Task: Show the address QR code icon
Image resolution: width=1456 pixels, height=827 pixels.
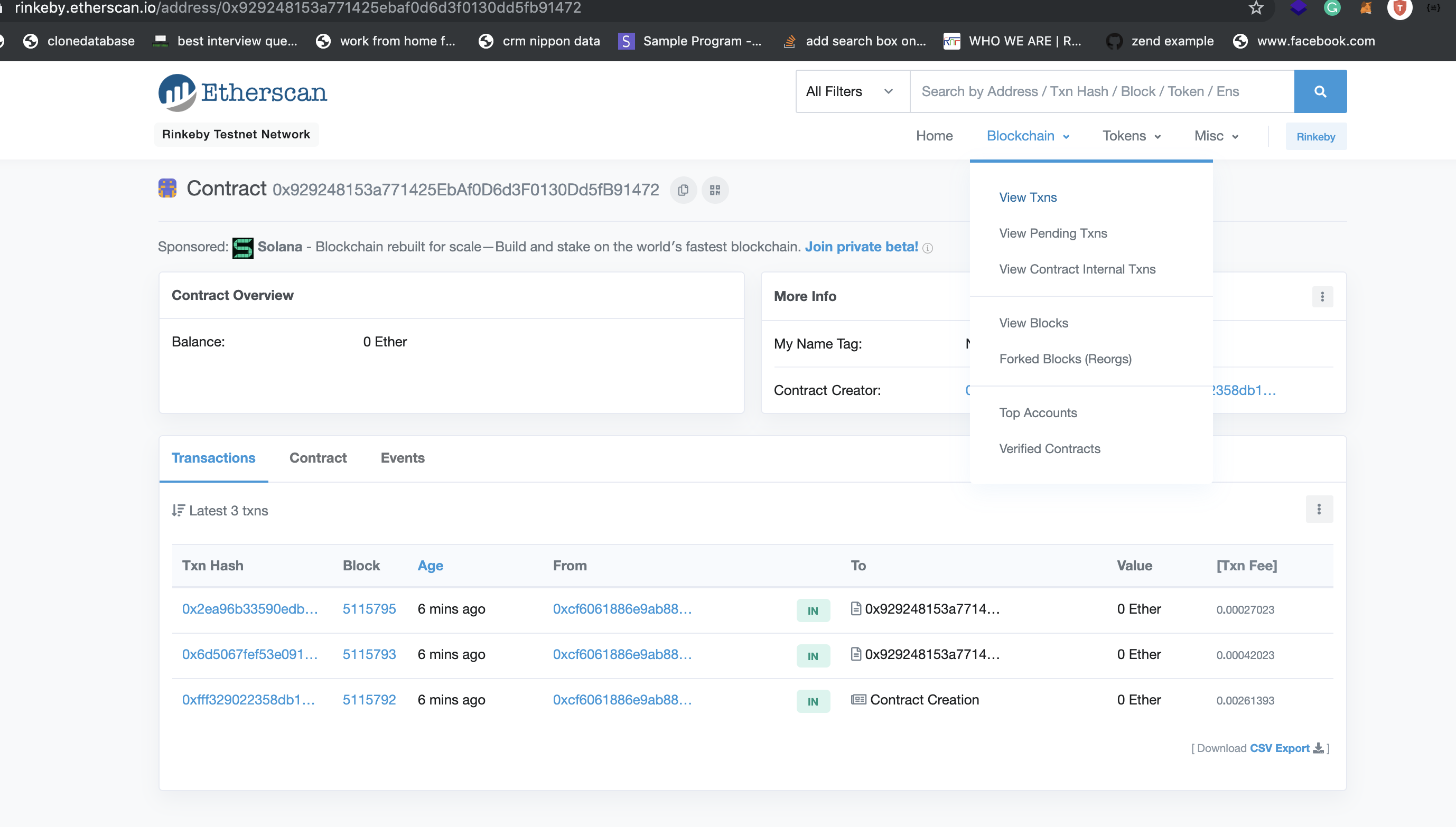Action: pos(715,190)
